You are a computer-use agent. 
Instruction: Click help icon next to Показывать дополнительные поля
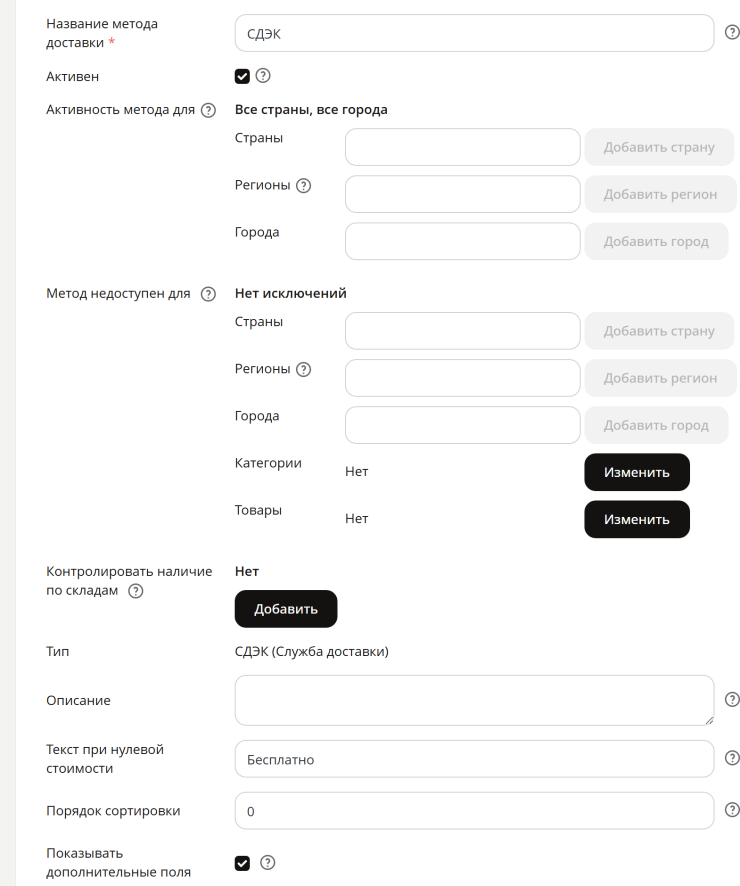click(268, 862)
